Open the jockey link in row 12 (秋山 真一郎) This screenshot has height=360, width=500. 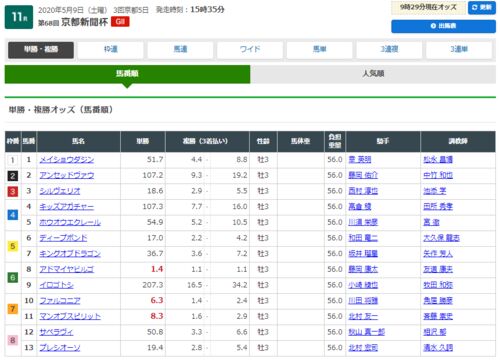(x=367, y=332)
